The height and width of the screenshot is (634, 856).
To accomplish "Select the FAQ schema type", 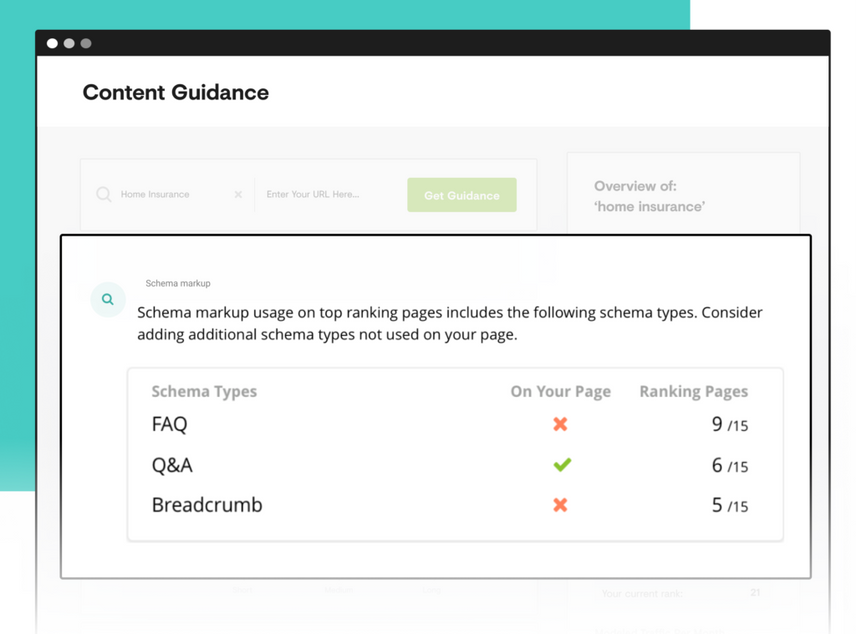I will tap(170, 424).
